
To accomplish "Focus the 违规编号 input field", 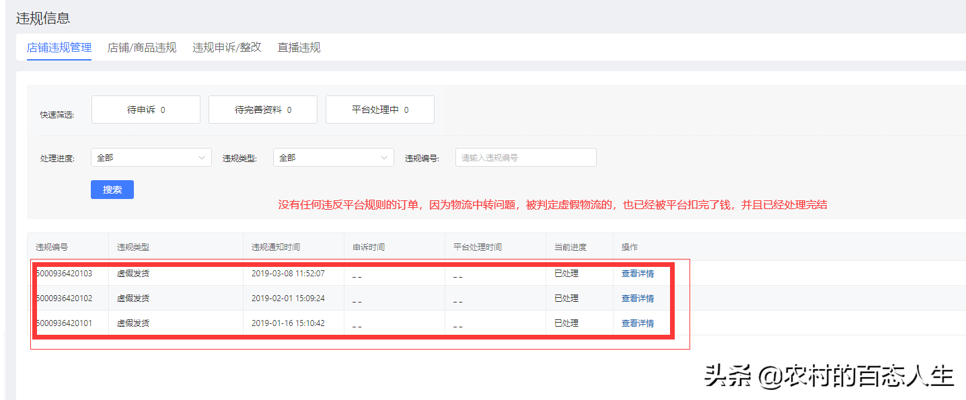I will point(526,158).
